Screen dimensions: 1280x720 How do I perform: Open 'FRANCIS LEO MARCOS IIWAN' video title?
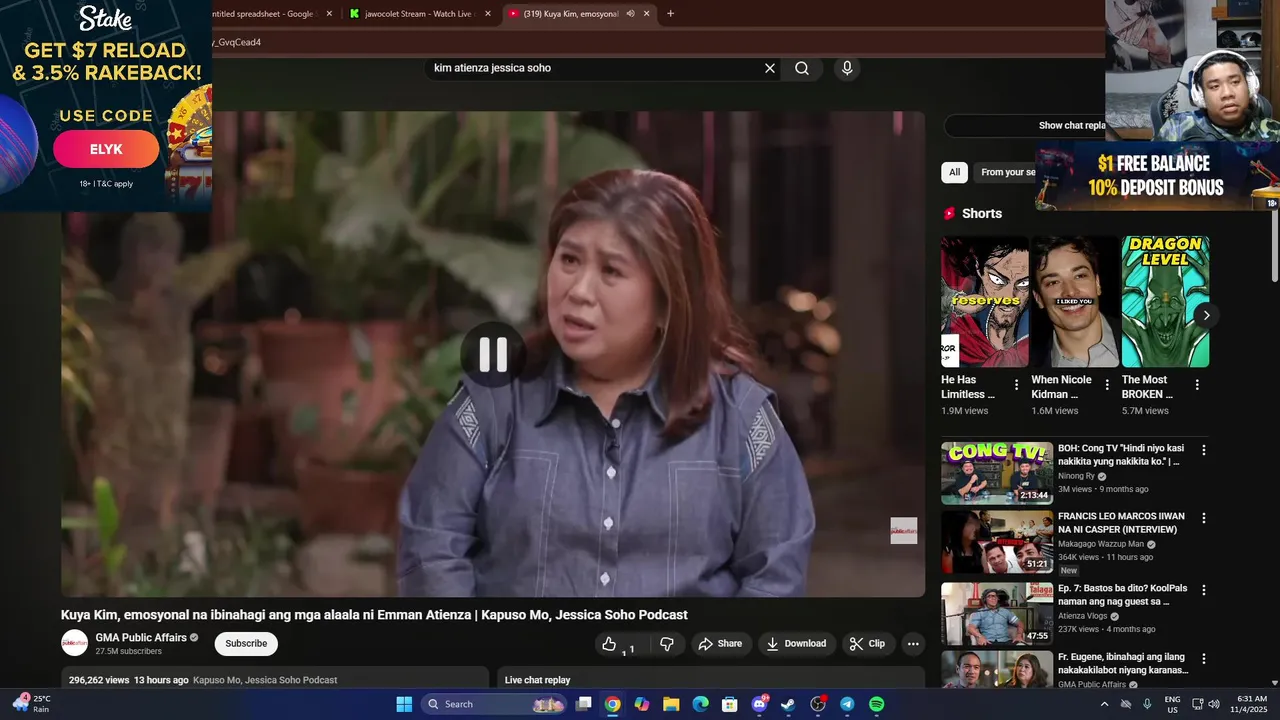click(x=1121, y=523)
